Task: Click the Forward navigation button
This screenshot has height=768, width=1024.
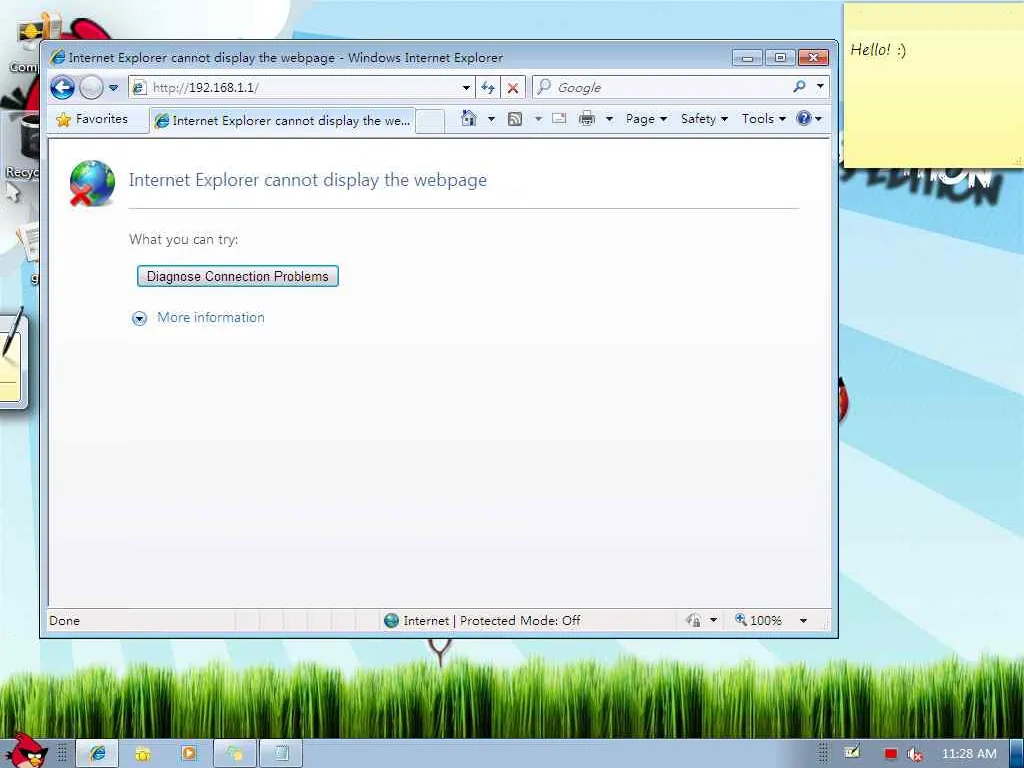Action: (x=91, y=88)
